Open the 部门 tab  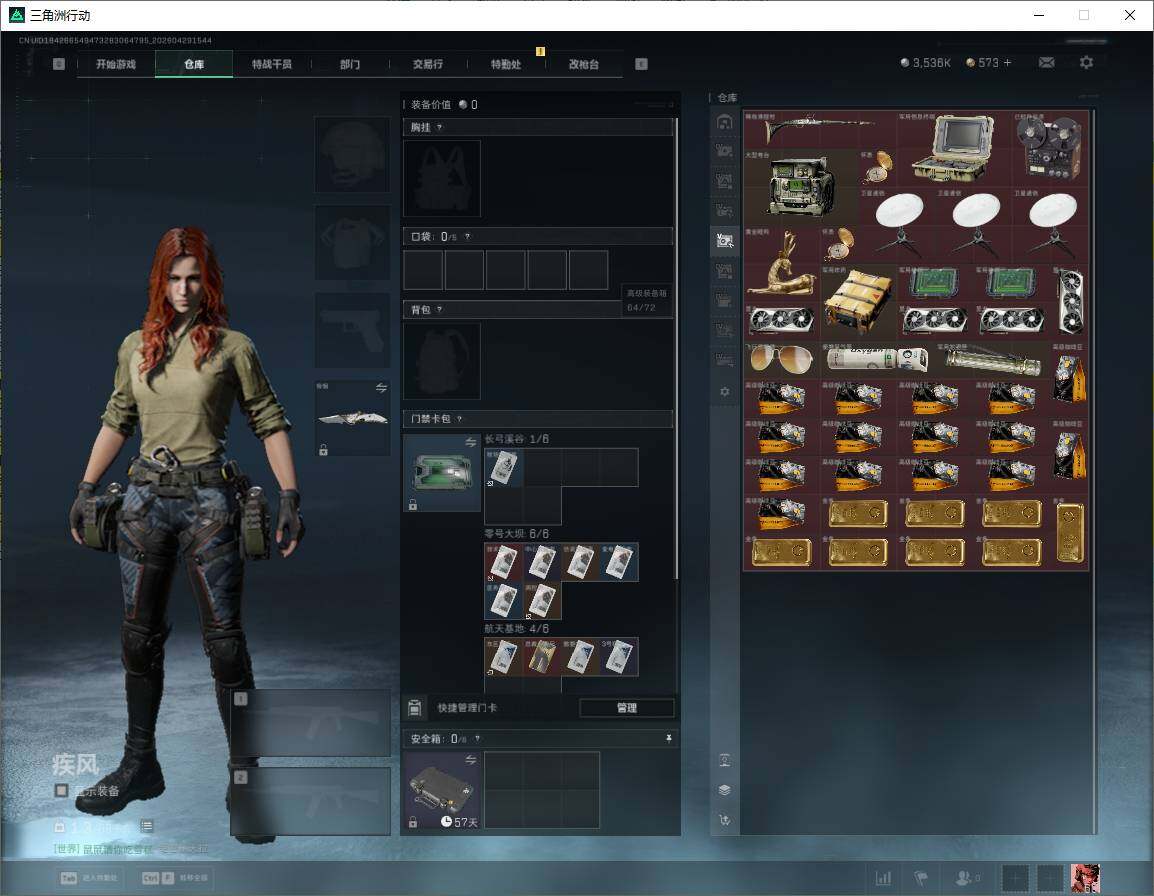[350, 64]
